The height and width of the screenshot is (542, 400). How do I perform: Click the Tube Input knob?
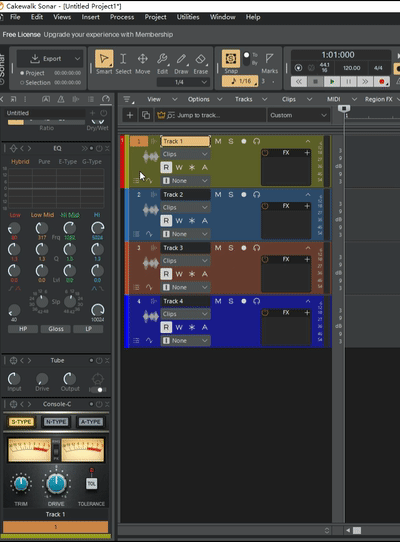pos(14,379)
